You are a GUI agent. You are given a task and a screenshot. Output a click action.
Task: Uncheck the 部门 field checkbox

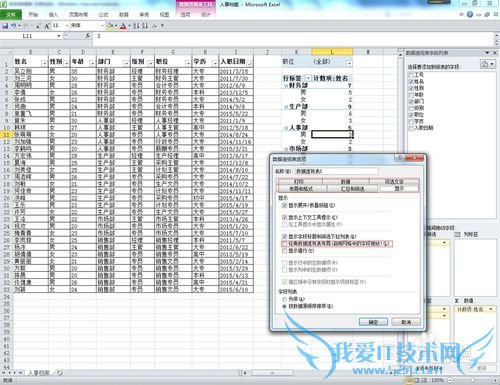411,101
